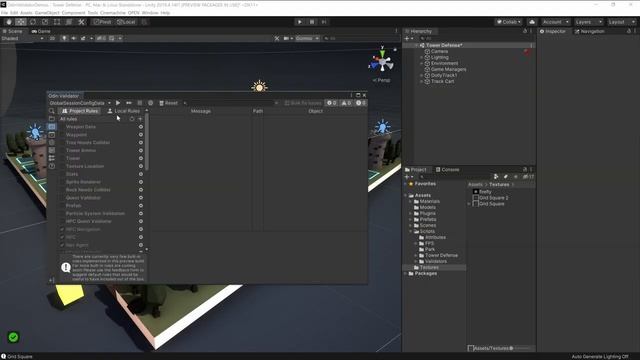Open the Account dropdown
The image size is (640, 360).
click(x=556, y=22)
